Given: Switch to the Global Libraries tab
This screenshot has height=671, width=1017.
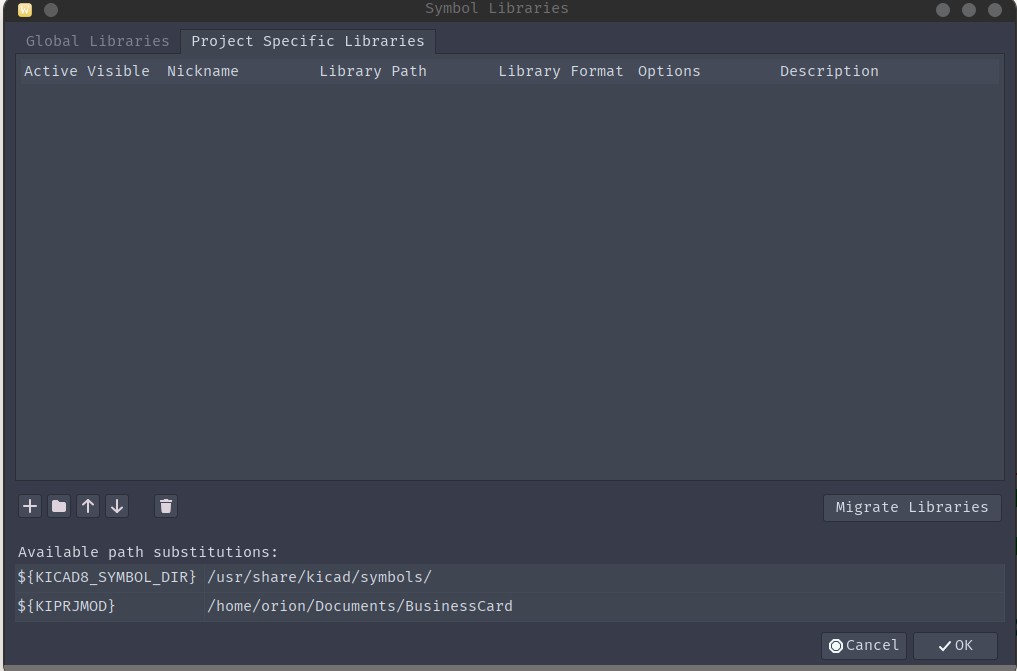Looking at the screenshot, I should pos(96,41).
